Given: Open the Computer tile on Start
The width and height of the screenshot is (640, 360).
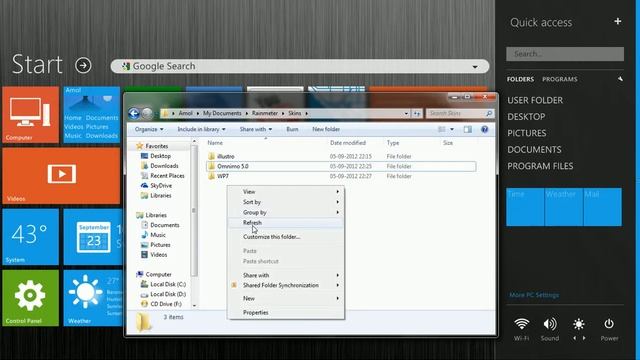Looking at the screenshot, I should tap(31, 115).
